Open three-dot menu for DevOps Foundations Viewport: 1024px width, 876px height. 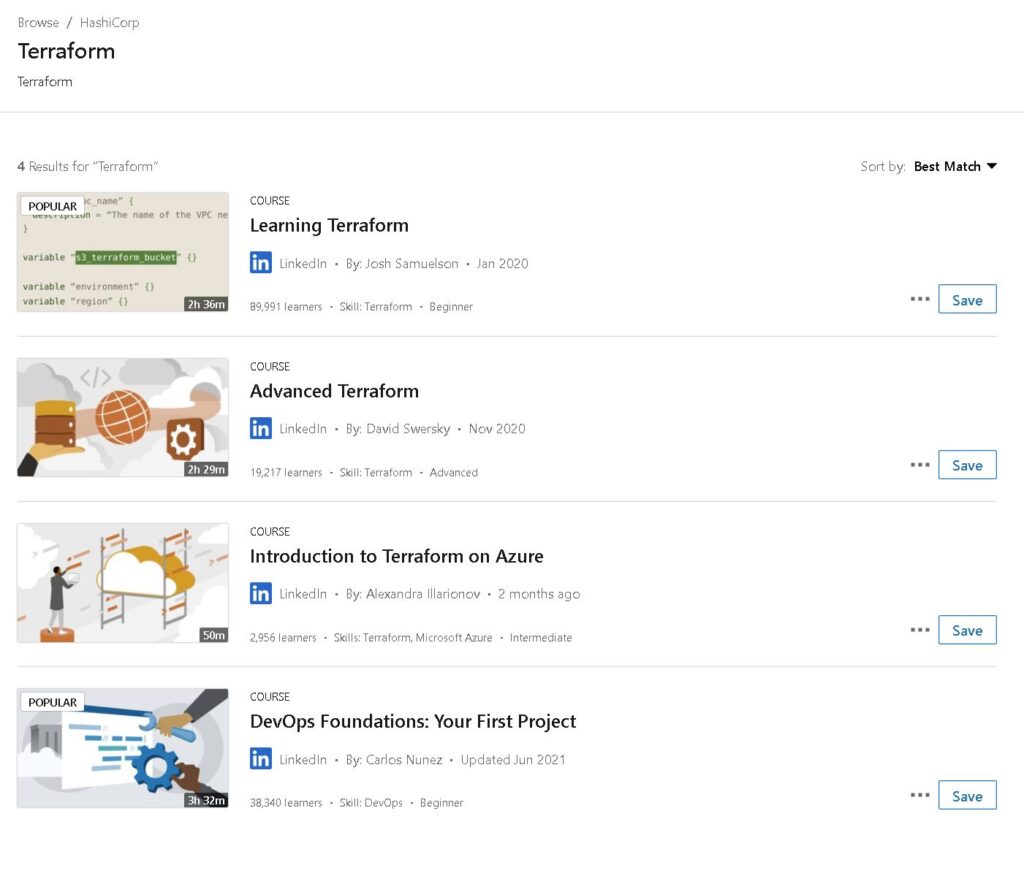(920, 796)
